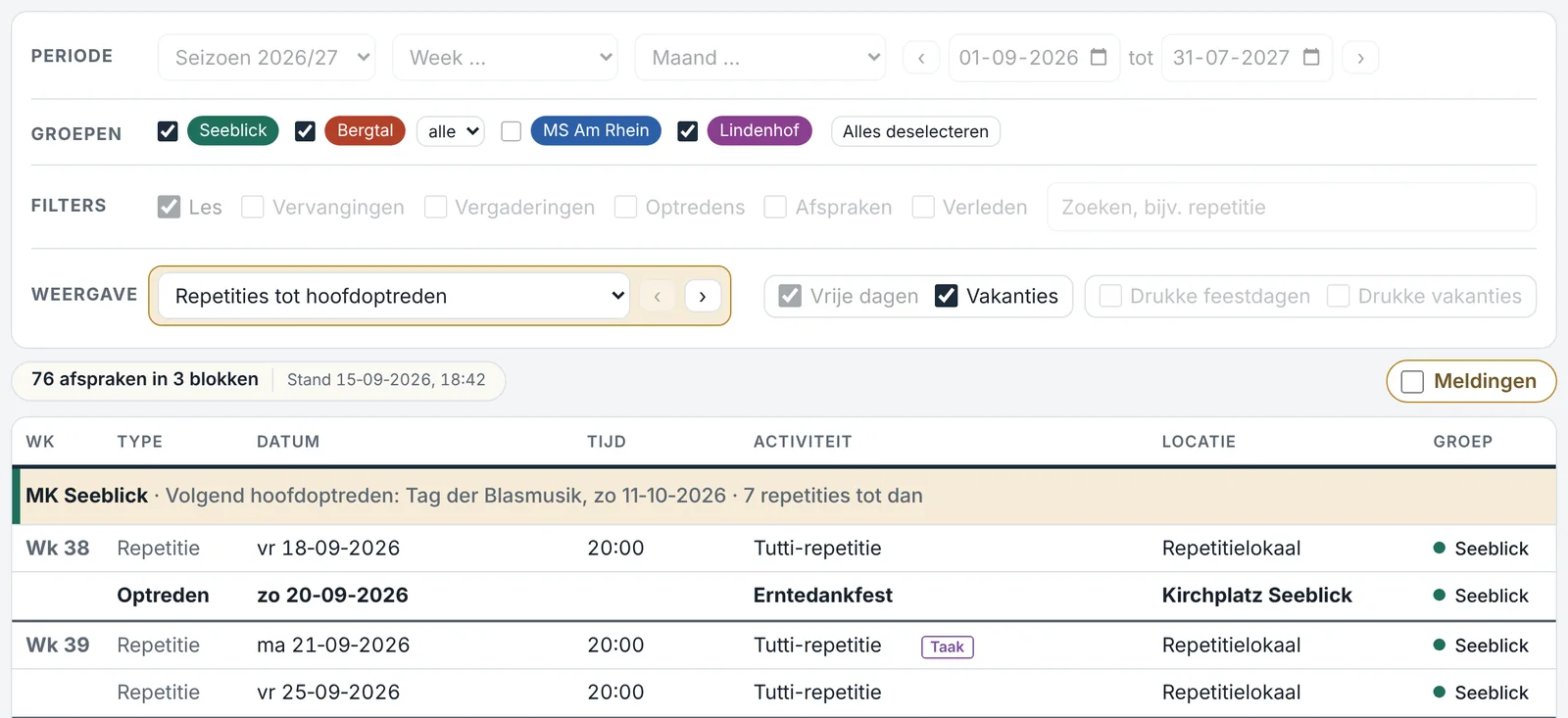
Task: Open the Seizoen 2026/27 dropdown
Action: [267, 58]
